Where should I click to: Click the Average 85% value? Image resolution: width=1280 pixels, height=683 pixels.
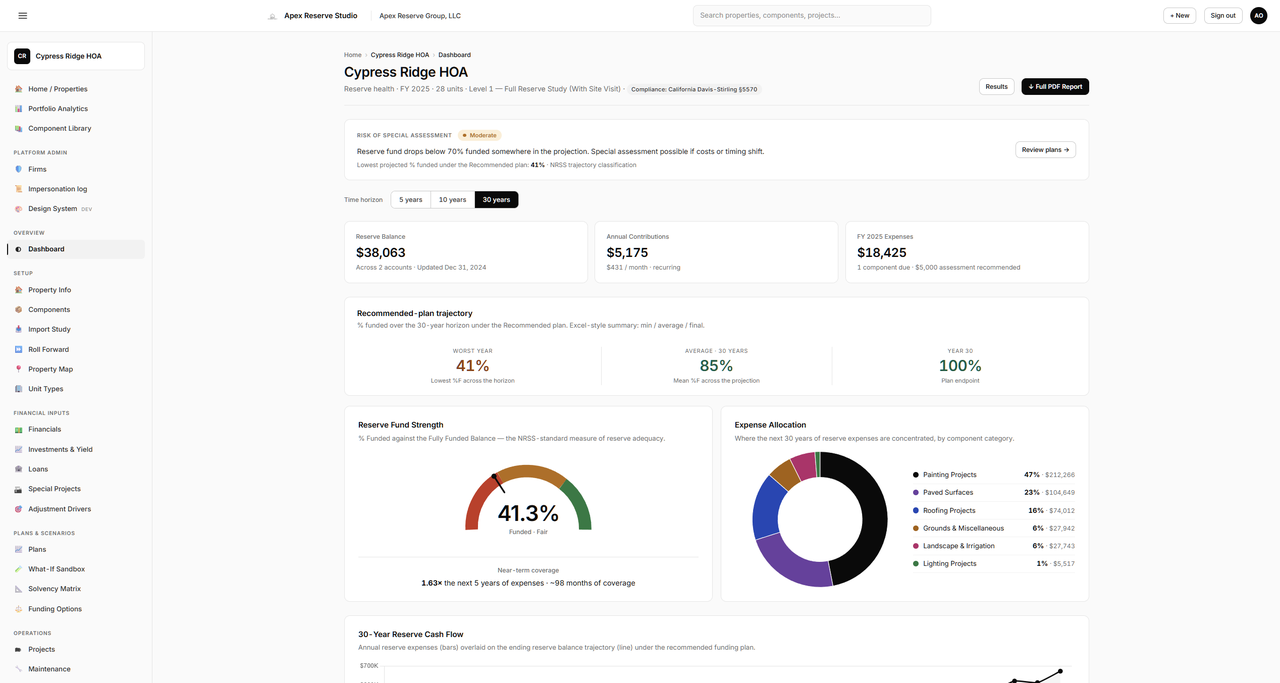pos(716,366)
